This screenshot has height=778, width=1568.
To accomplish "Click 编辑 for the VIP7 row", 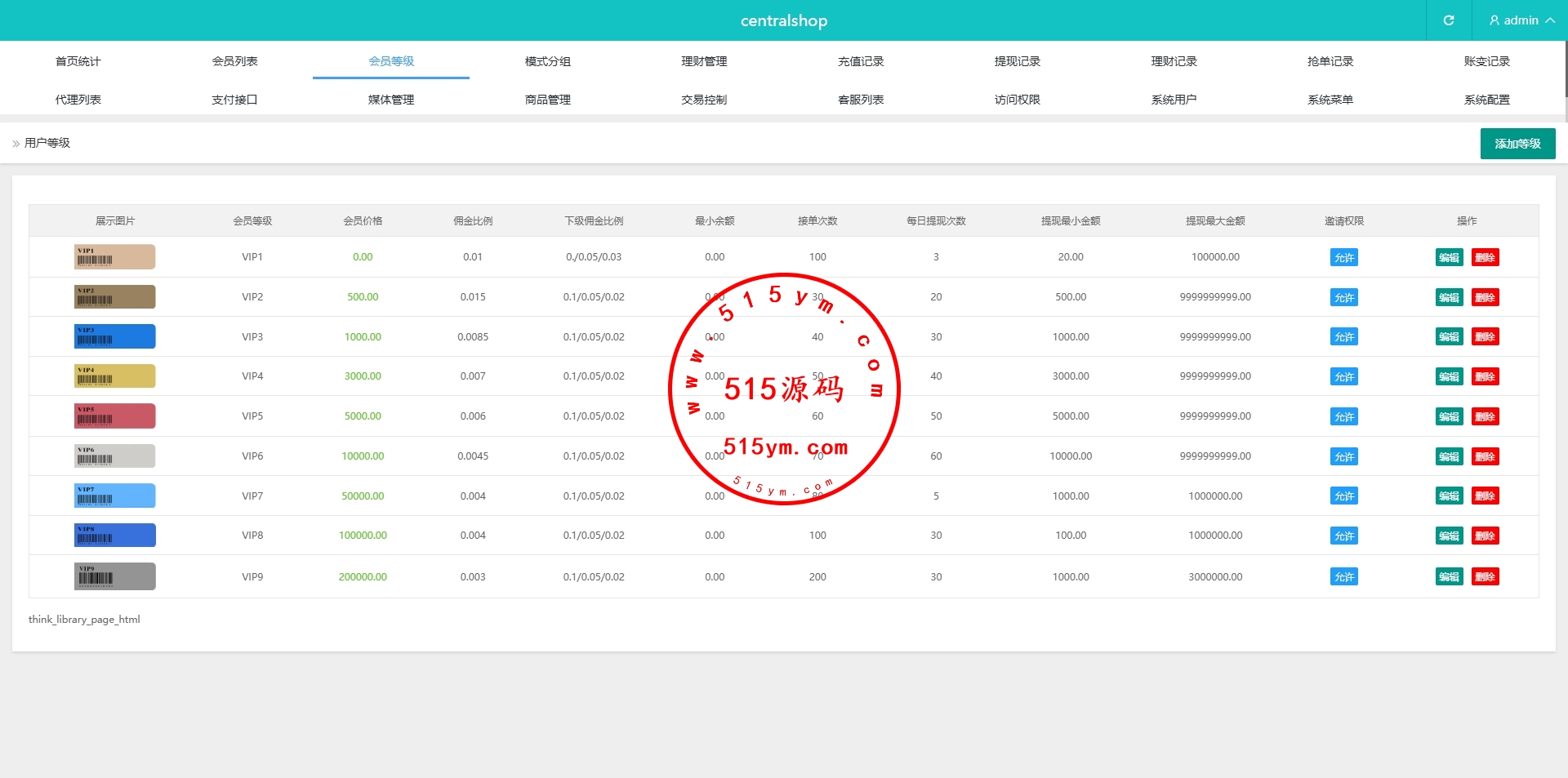I will pos(1449,496).
